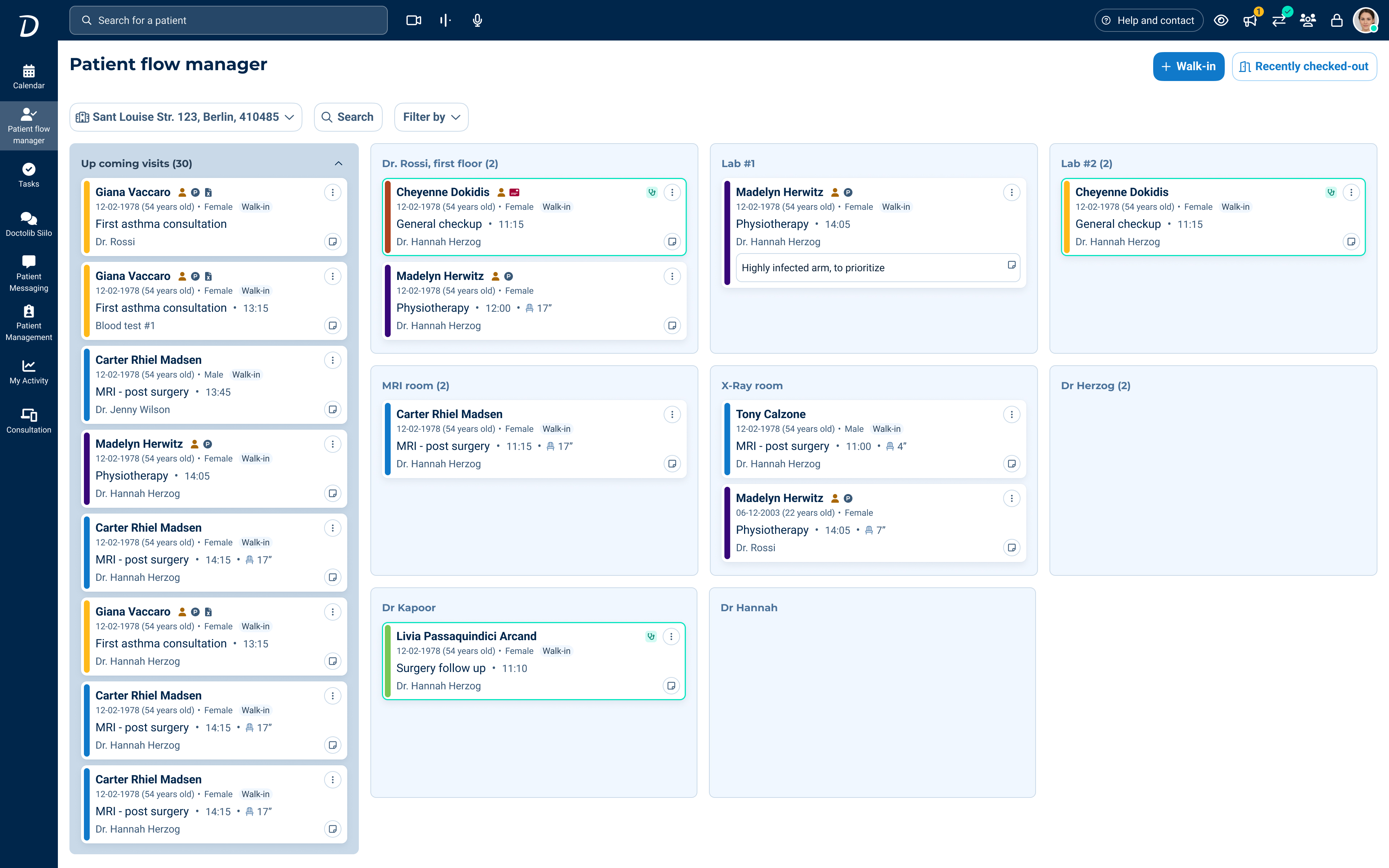
Task: Open note on X-Ray Madelyn Herwitz Dr. Rossi card
Action: click(x=1011, y=548)
